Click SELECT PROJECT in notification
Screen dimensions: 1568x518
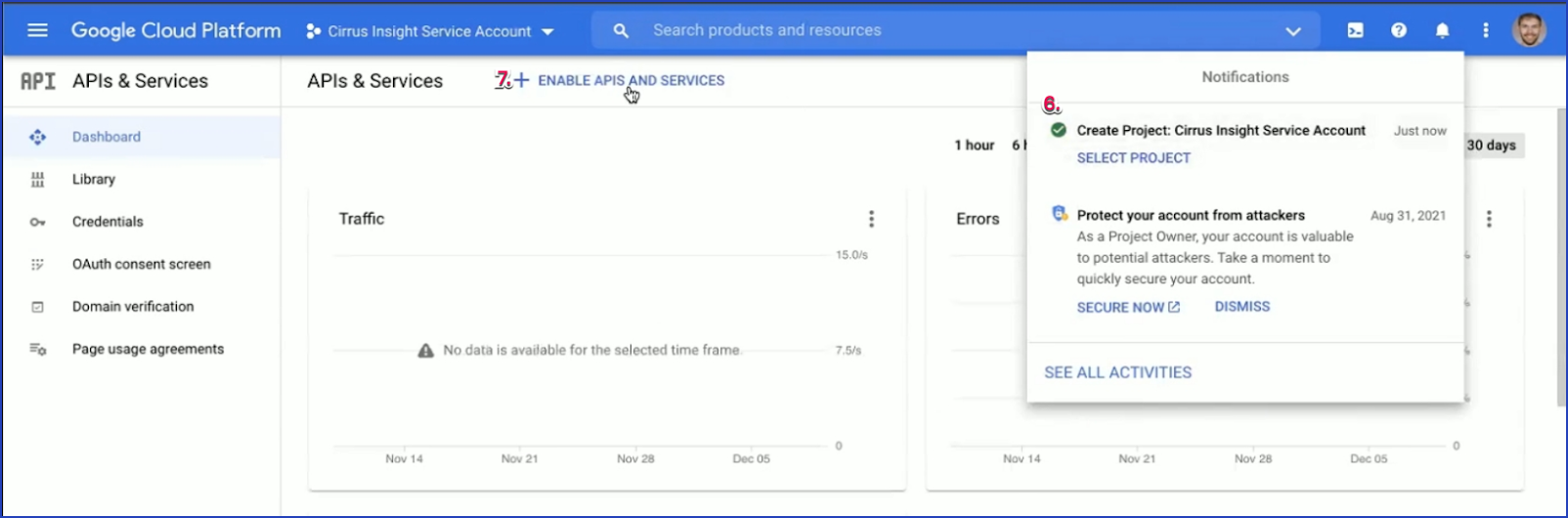point(1133,157)
